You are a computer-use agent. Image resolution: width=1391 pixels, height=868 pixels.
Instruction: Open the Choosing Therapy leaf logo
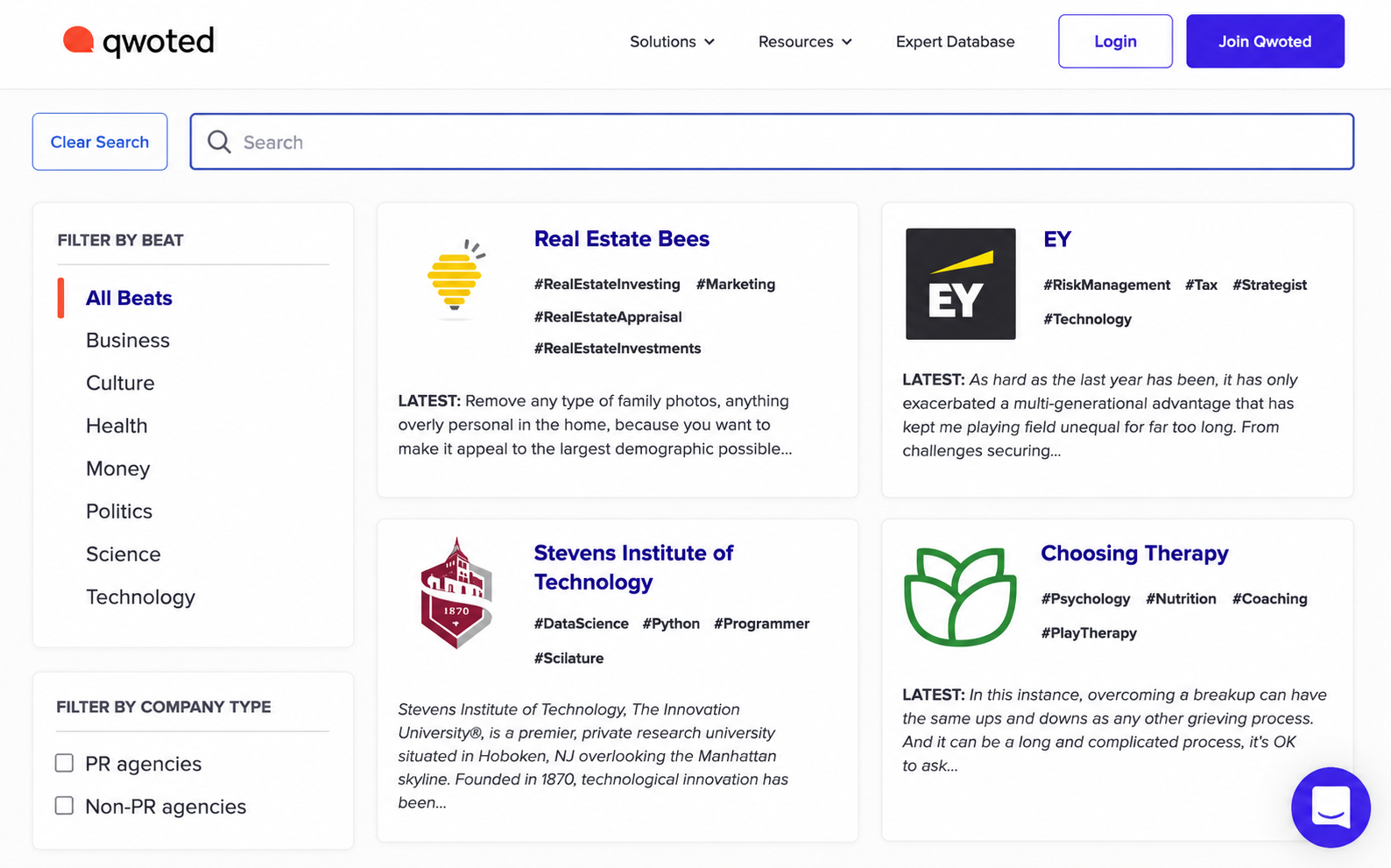tap(960, 596)
